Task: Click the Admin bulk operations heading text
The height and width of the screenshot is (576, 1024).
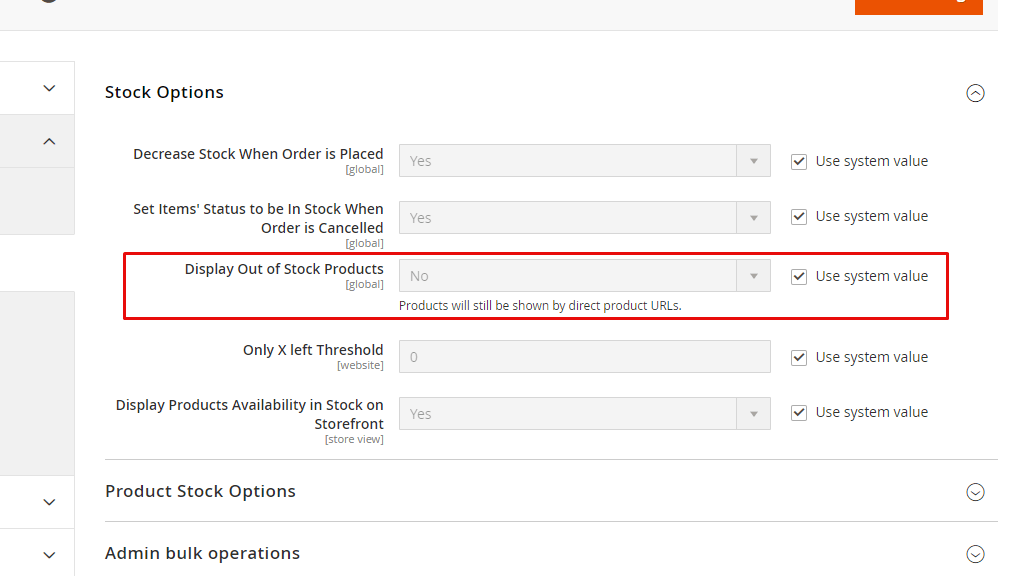Action: (x=202, y=553)
